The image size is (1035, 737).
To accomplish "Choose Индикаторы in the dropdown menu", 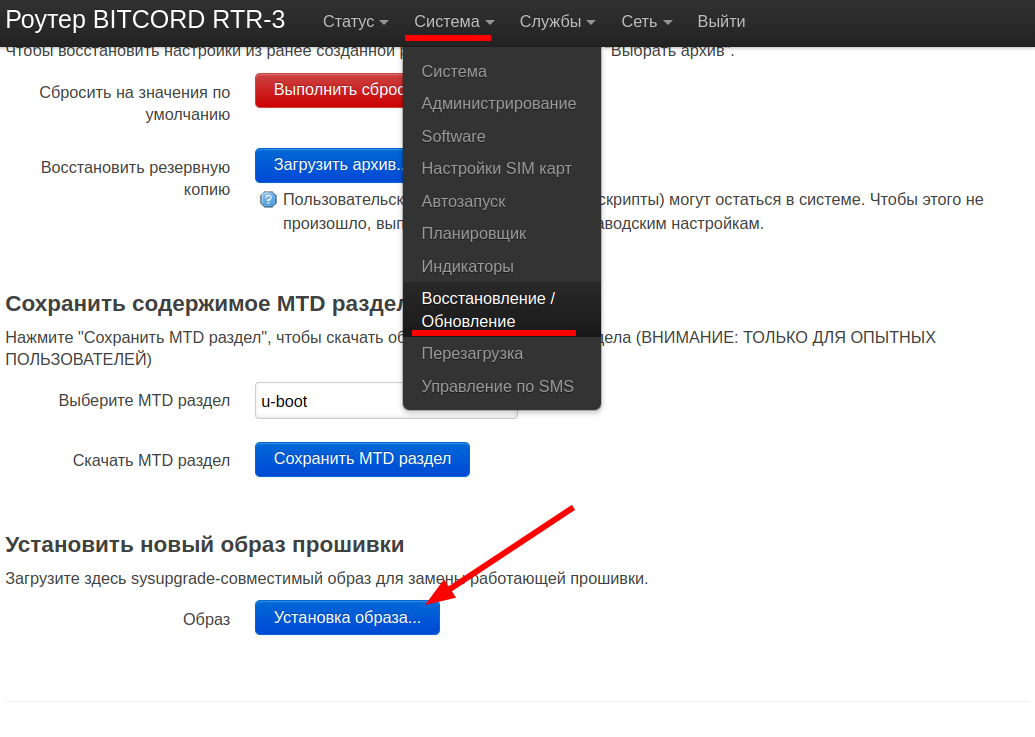I will [467, 266].
